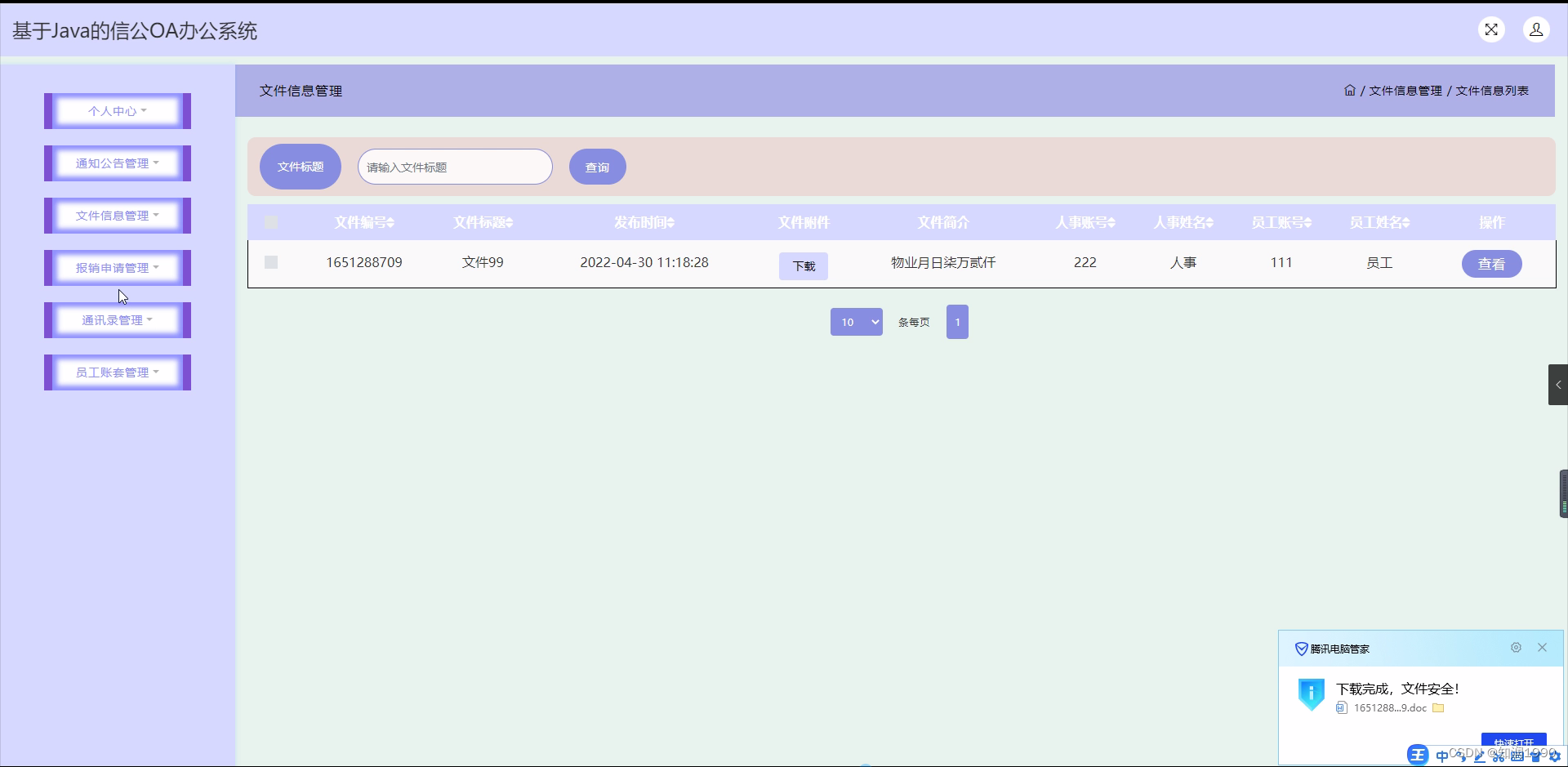
Task: Select the handwriting pen icon in the IME toolbar
Action: point(1479,756)
